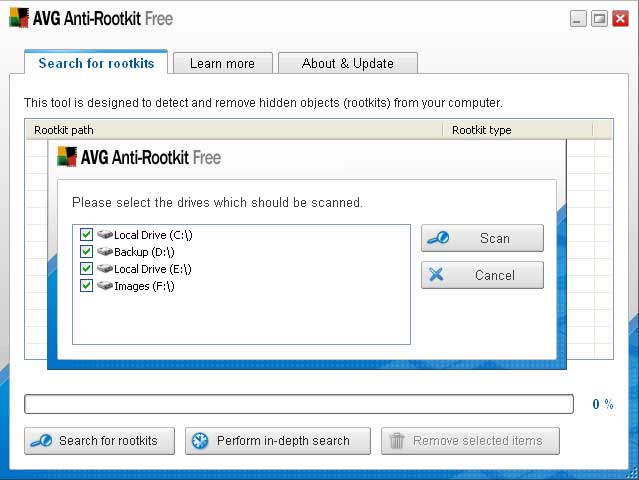
Task: Start the Perform in-depth search button
Action: tap(277, 440)
